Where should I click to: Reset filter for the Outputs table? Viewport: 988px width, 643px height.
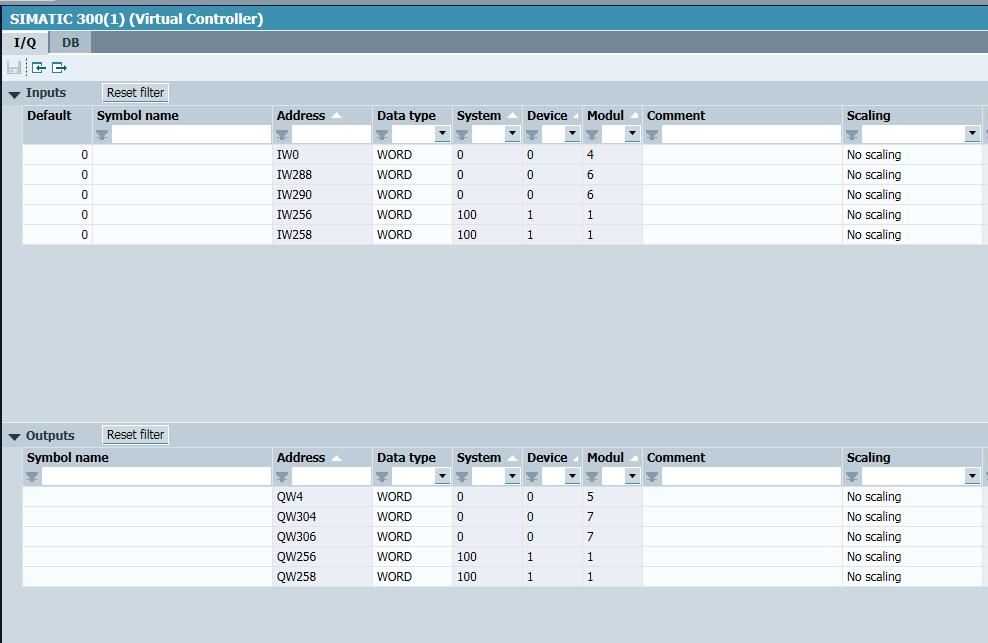[135, 434]
